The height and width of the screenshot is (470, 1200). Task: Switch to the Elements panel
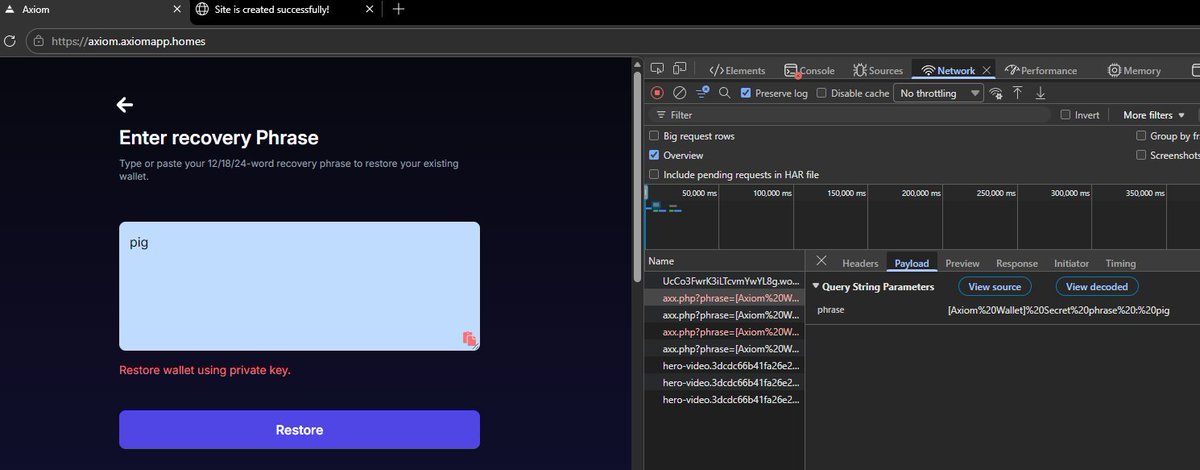click(x=737, y=70)
